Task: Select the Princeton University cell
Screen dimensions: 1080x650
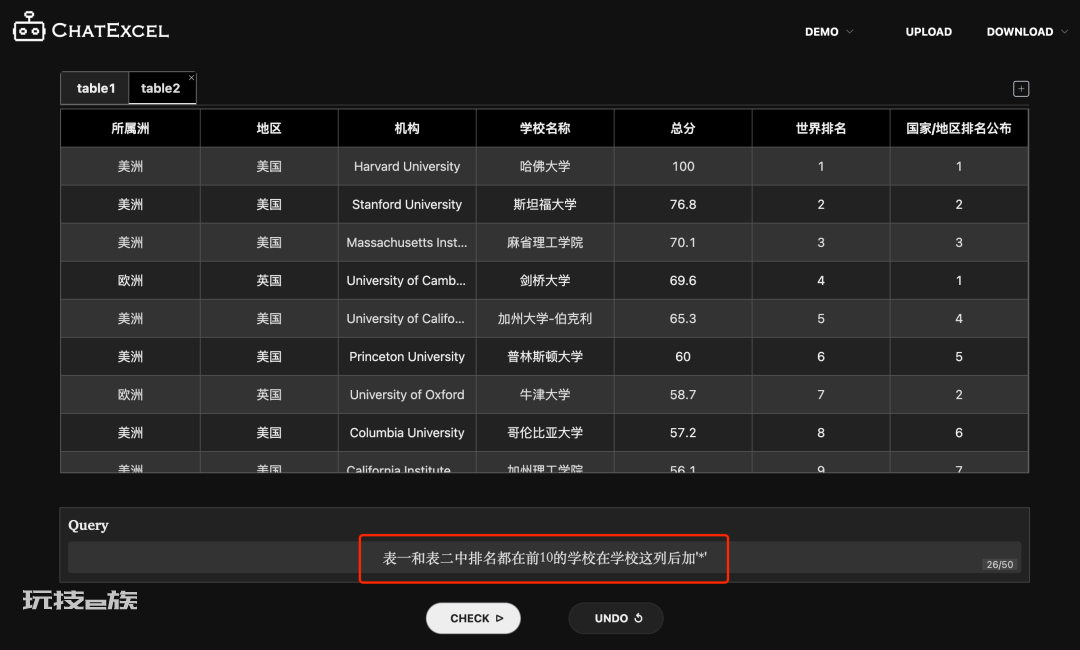Action: click(x=407, y=357)
